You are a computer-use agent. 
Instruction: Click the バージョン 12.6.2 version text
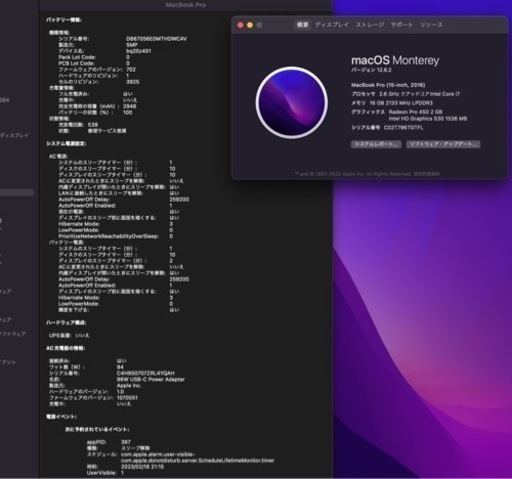[x=371, y=70]
